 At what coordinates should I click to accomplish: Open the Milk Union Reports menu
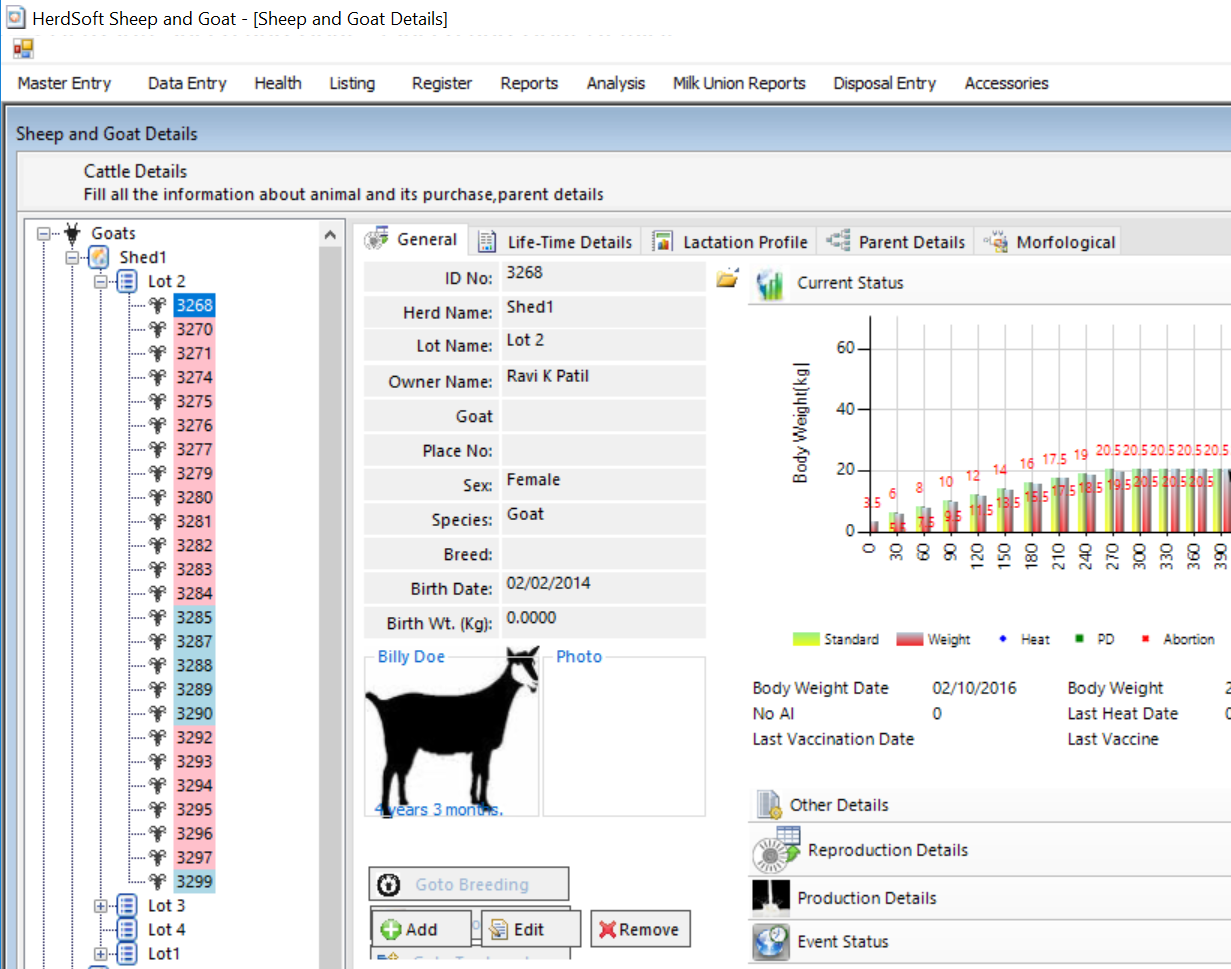tap(739, 84)
